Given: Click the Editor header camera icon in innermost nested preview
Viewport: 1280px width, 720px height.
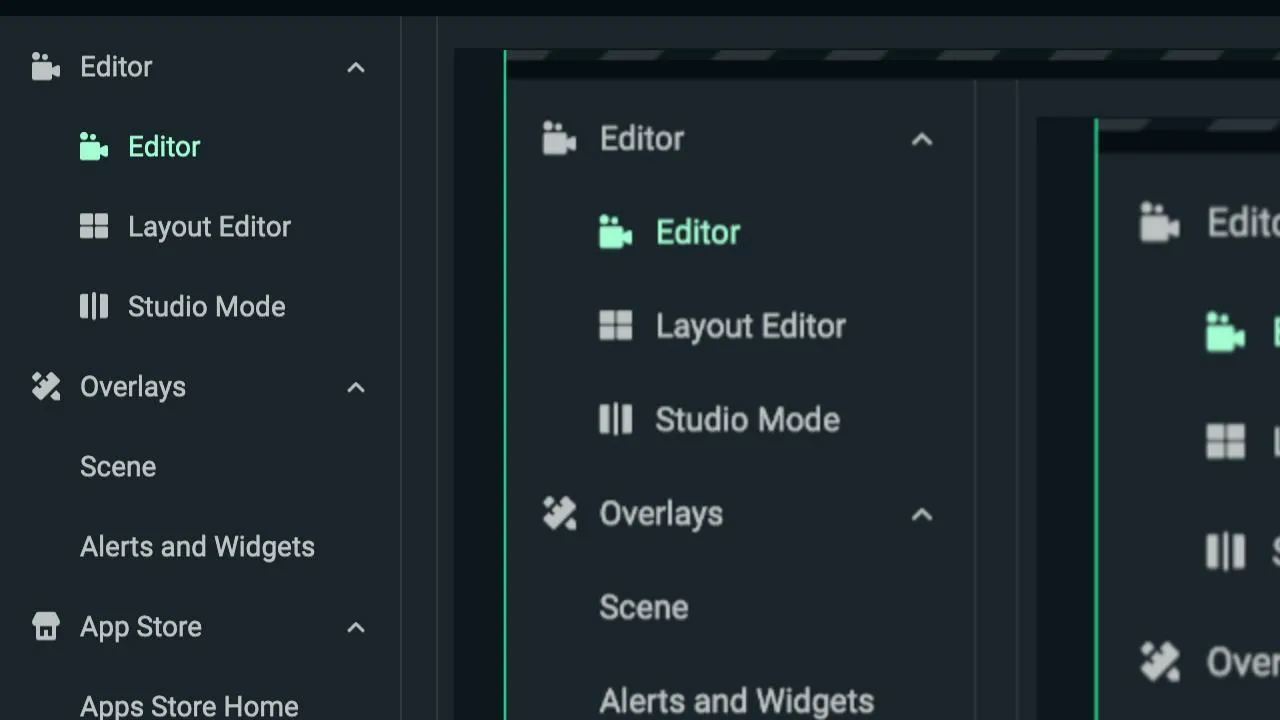Looking at the screenshot, I should pos(1160,222).
